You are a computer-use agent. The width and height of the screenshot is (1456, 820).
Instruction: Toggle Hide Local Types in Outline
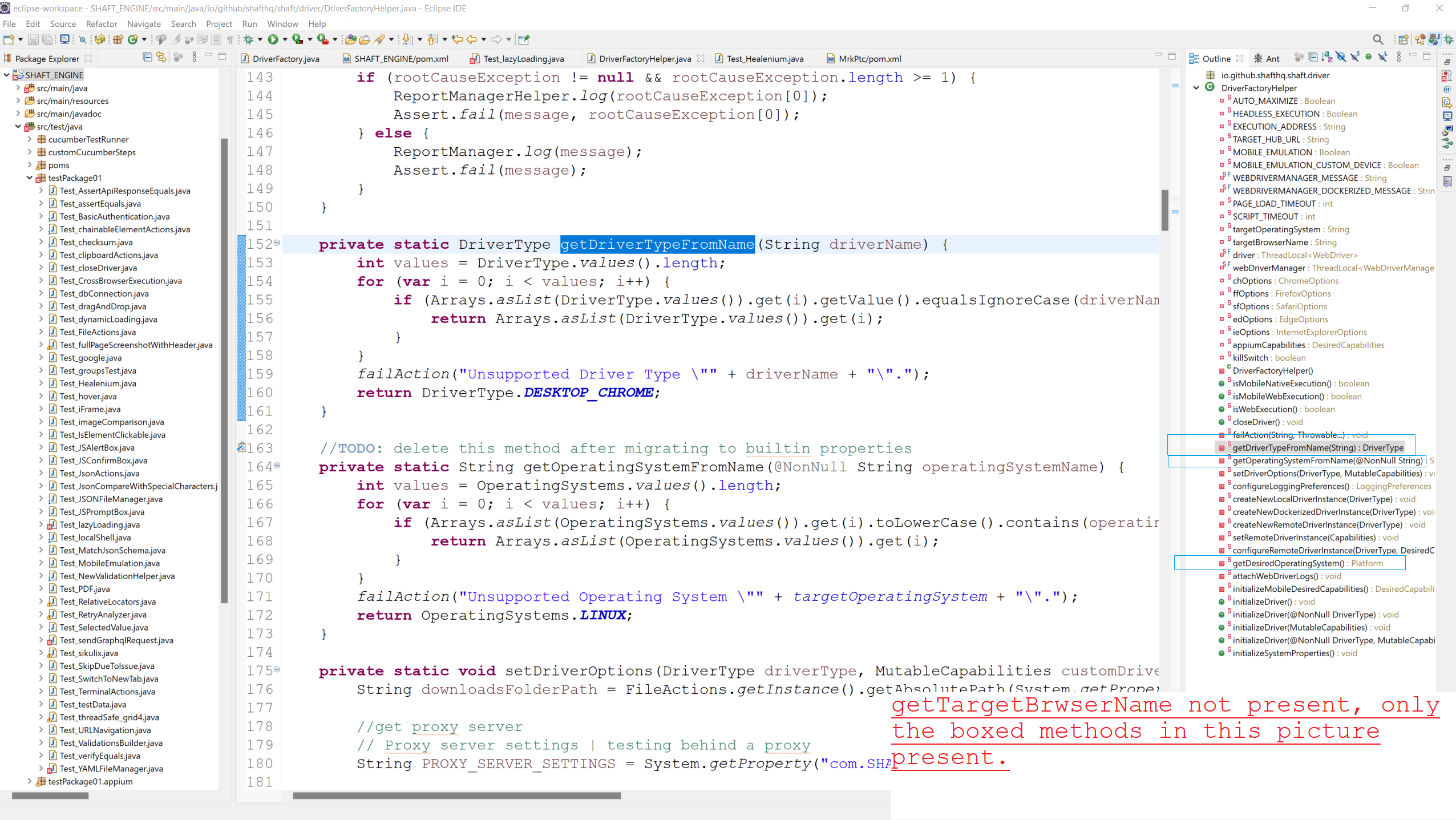pos(1382,58)
